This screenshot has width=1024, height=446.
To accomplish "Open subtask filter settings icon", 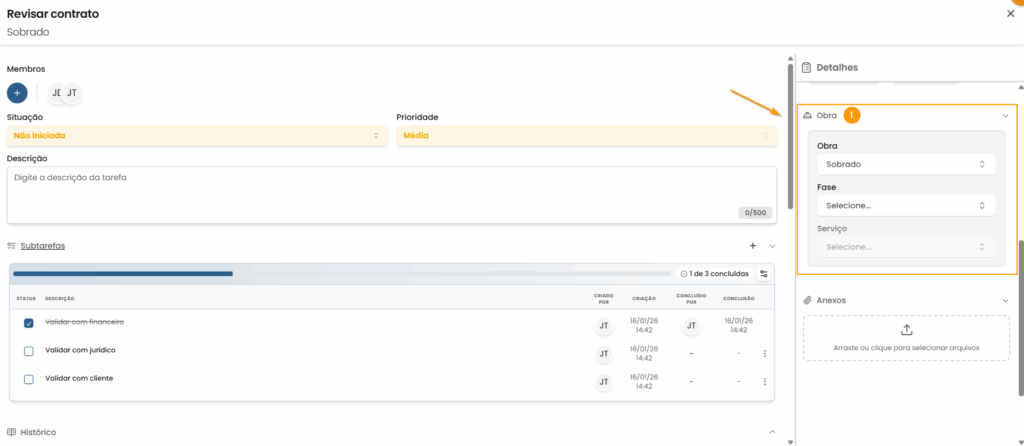I will tap(764, 274).
